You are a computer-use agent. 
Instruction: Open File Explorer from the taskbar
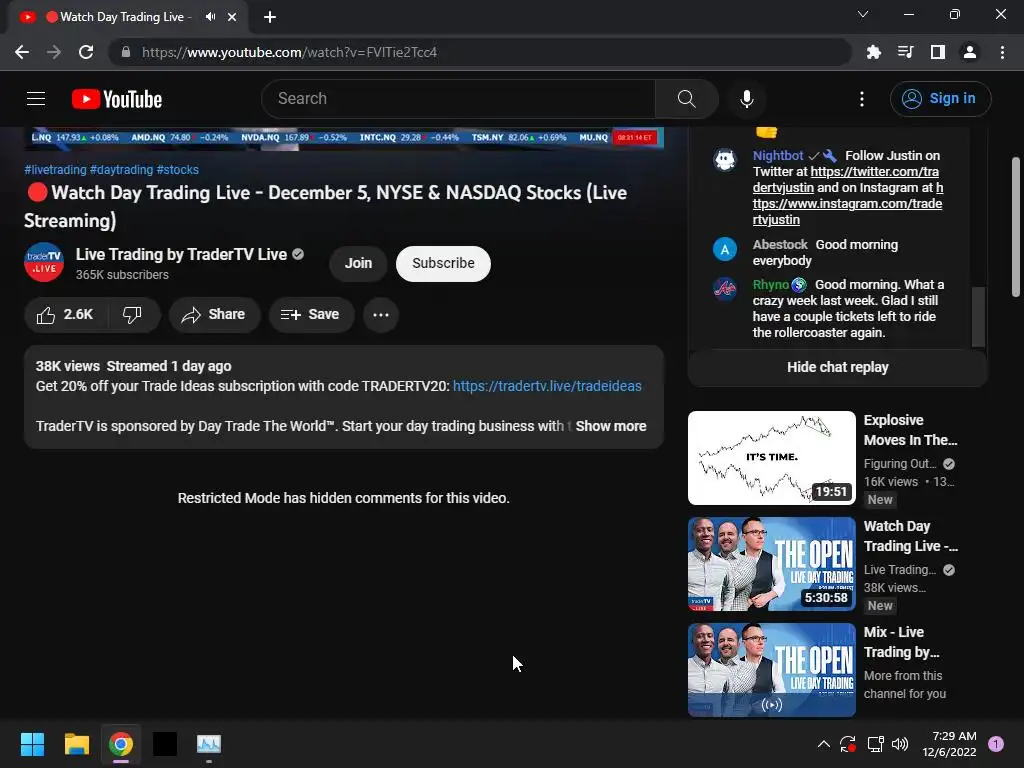click(x=76, y=744)
